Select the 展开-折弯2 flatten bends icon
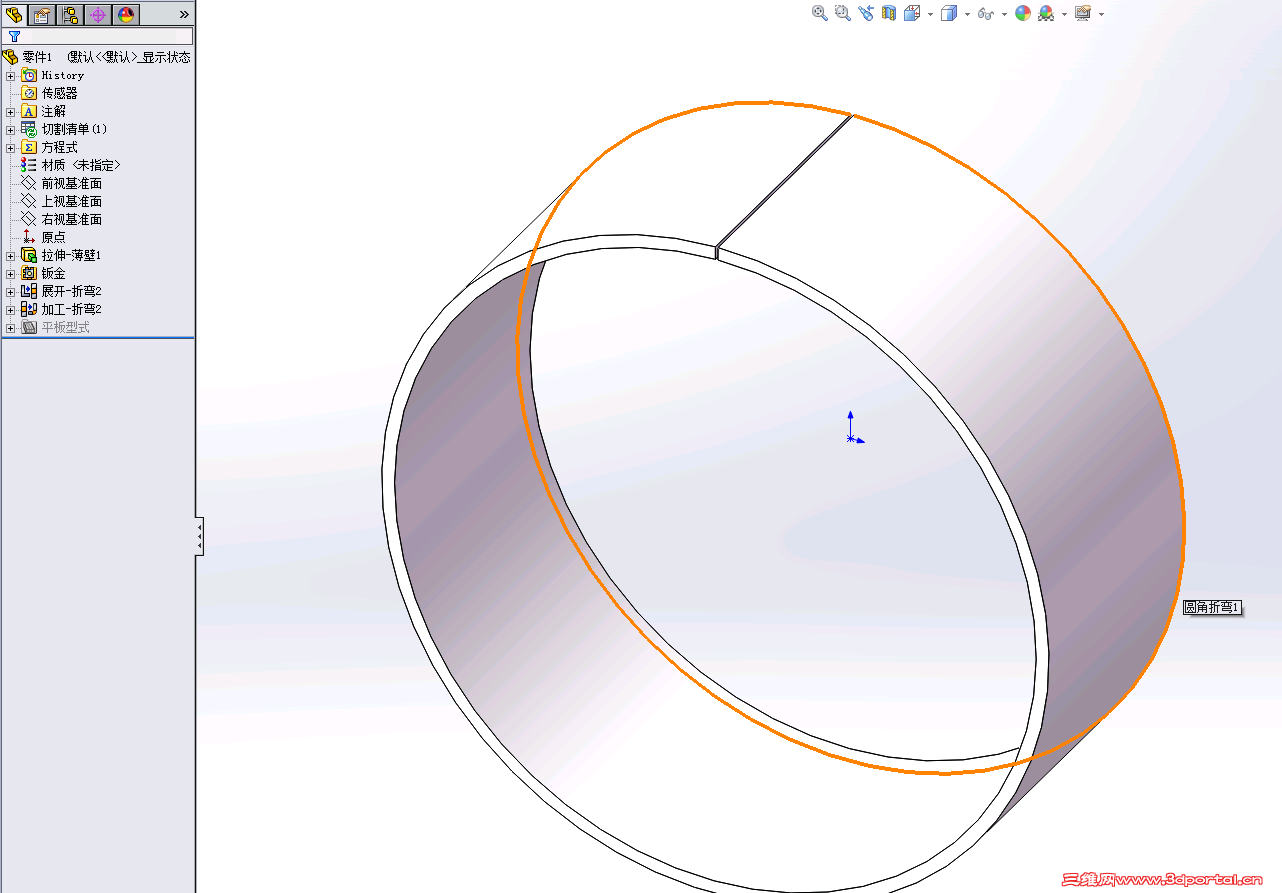 pyautogui.click(x=29, y=291)
